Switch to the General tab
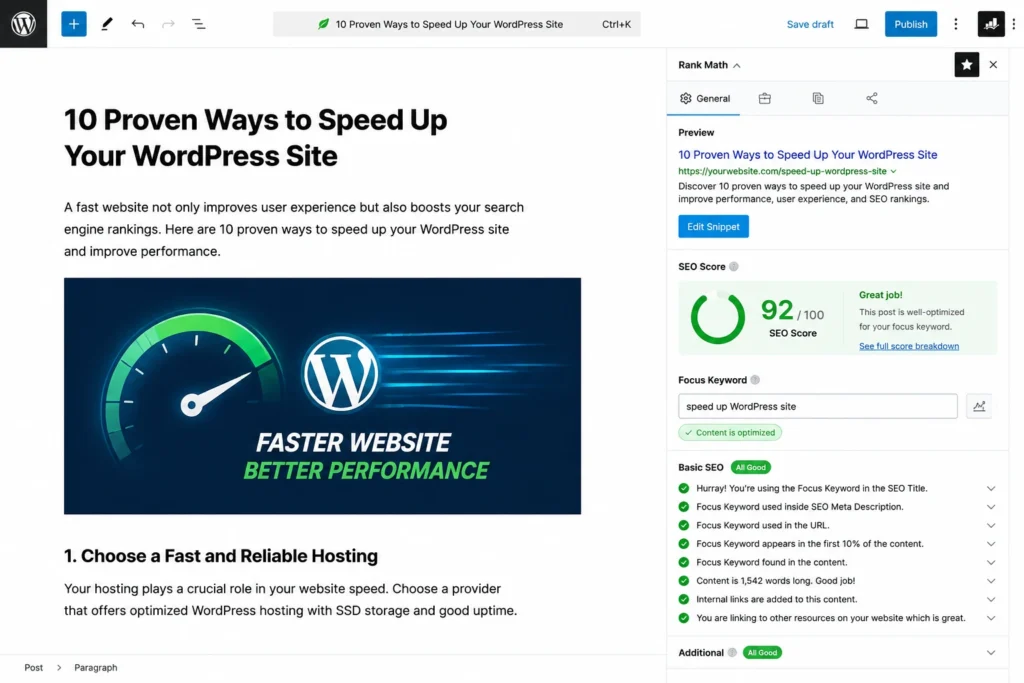The width and height of the screenshot is (1024, 683). click(x=704, y=99)
